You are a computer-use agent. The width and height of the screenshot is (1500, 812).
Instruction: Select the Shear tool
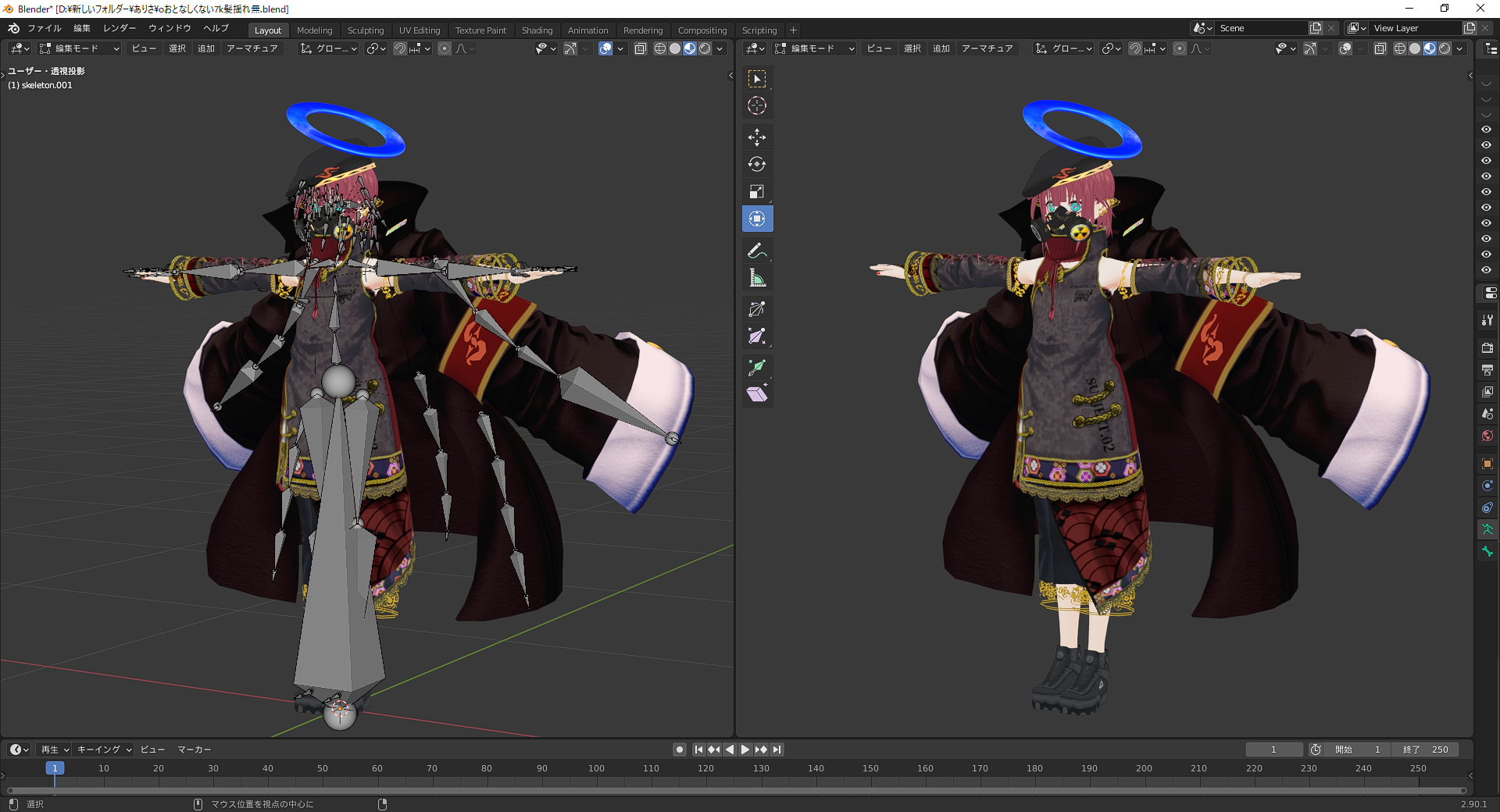click(757, 394)
